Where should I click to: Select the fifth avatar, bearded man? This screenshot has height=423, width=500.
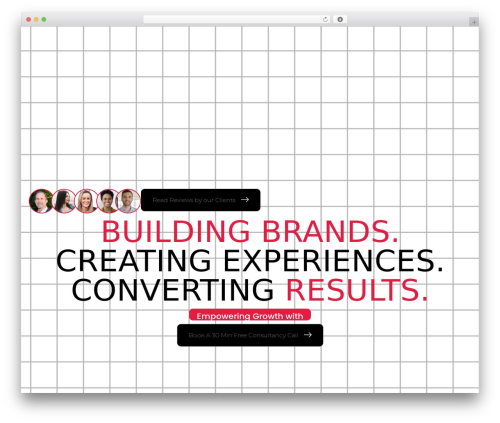coord(128,201)
